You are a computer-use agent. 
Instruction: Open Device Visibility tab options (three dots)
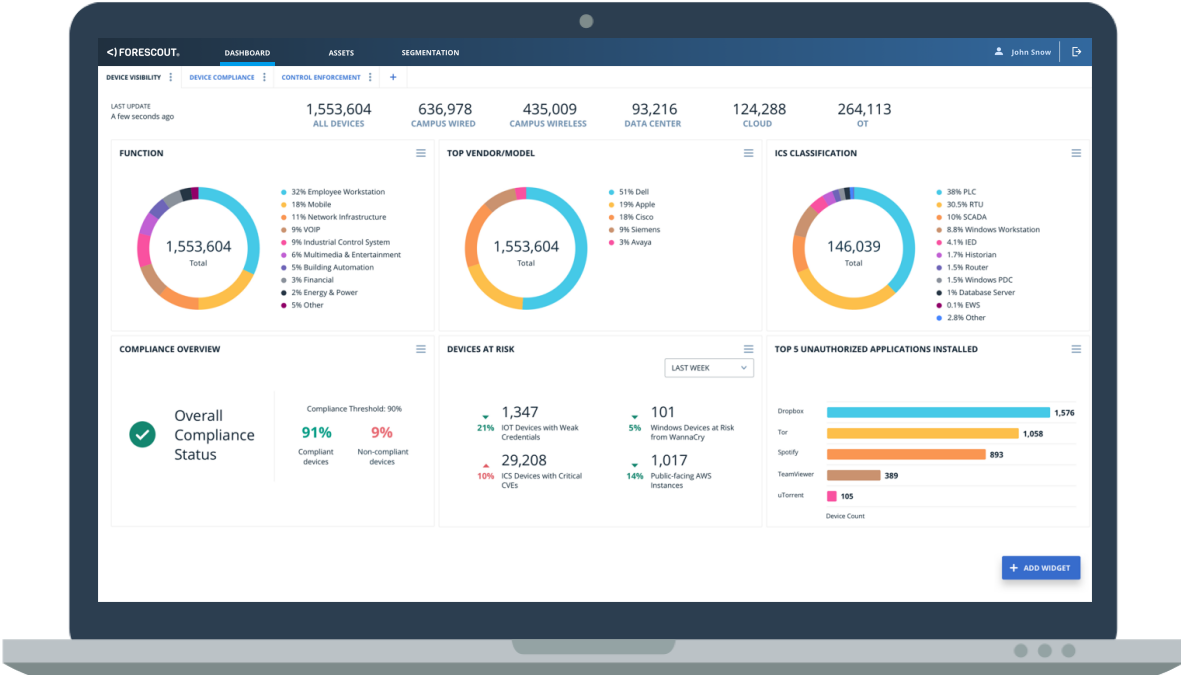(171, 77)
